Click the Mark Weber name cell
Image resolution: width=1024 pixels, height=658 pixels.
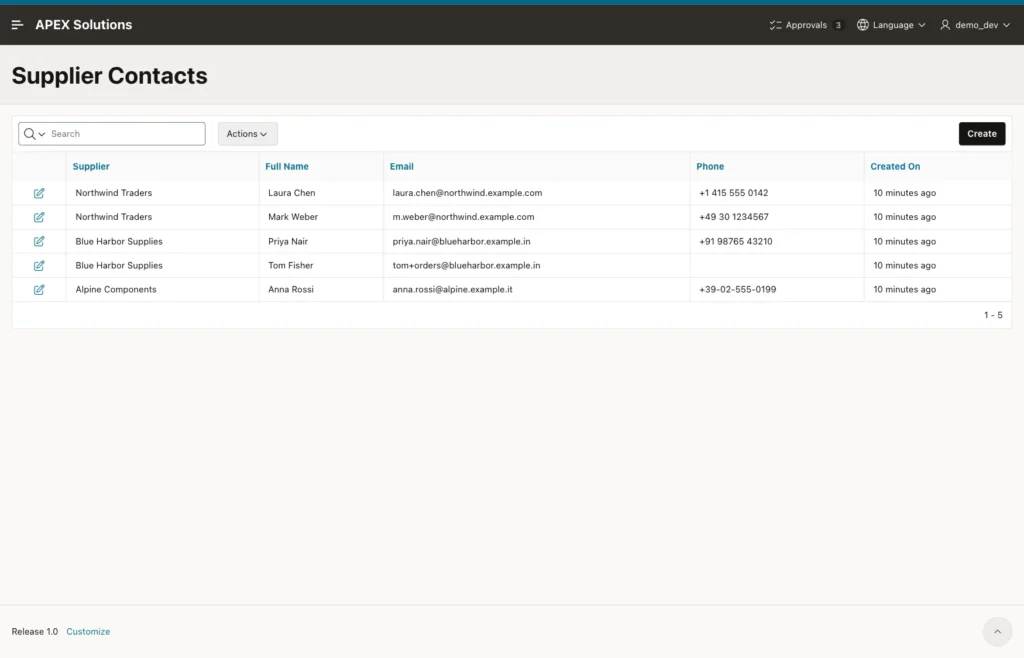tap(293, 217)
